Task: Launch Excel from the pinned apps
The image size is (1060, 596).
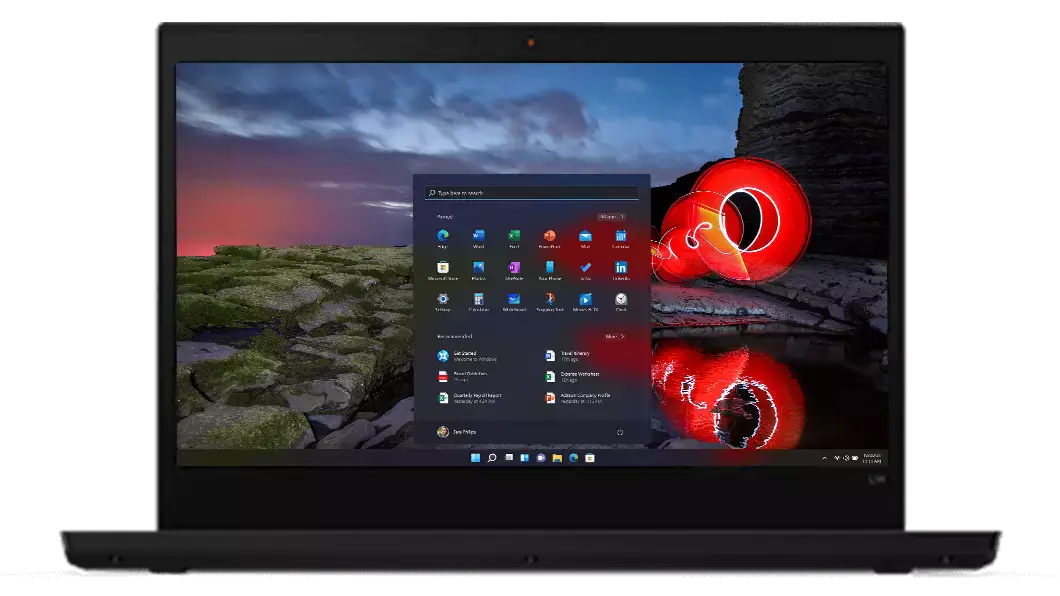Action: click(514, 236)
